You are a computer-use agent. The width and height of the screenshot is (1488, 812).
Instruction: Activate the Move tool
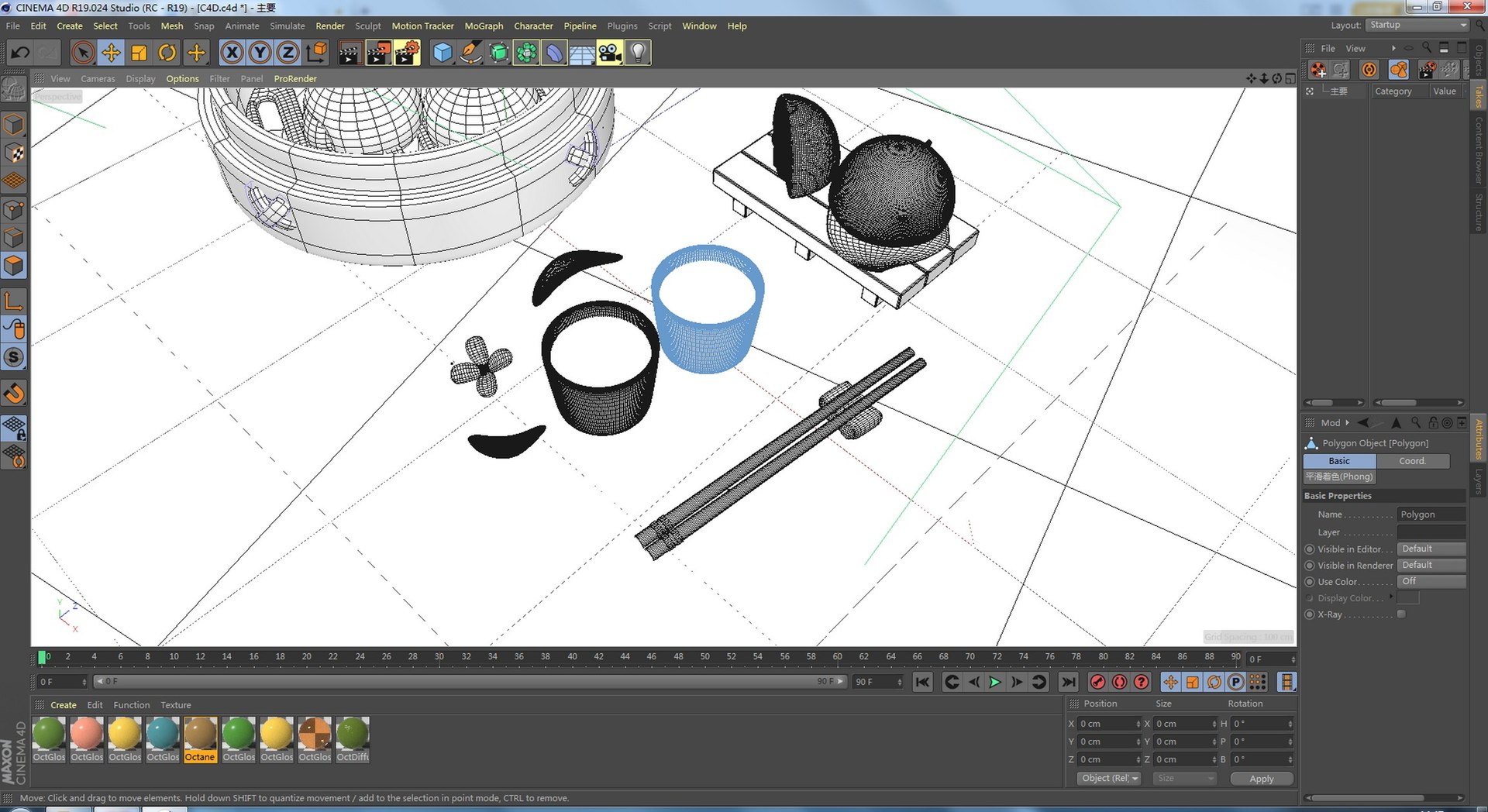coord(111,53)
